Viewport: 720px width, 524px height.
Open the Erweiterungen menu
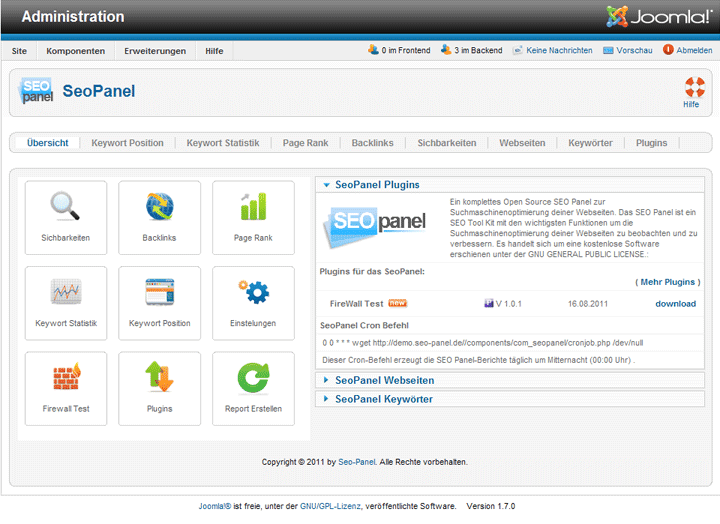[x=155, y=51]
